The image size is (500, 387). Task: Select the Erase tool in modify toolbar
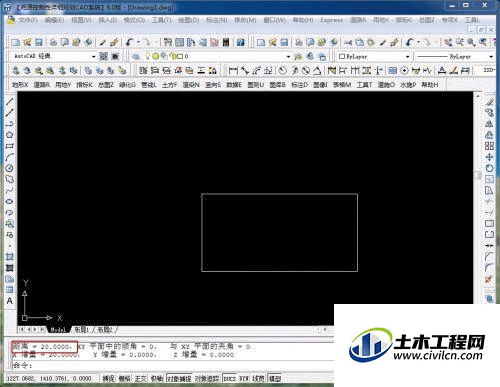489,102
